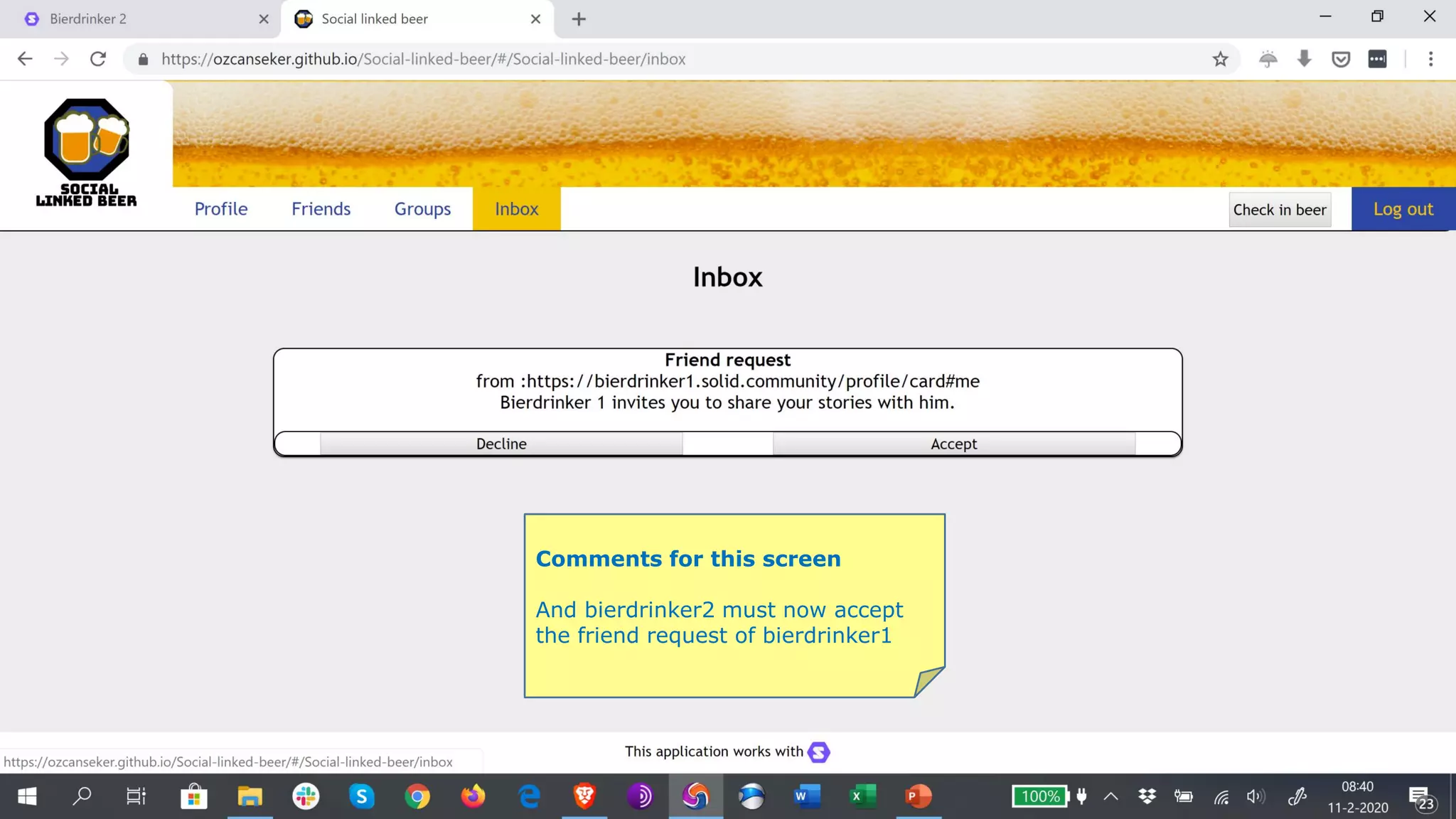Click the bierdrinker1 profile URL text
The width and height of the screenshot is (1456, 819).
point(753,381)
